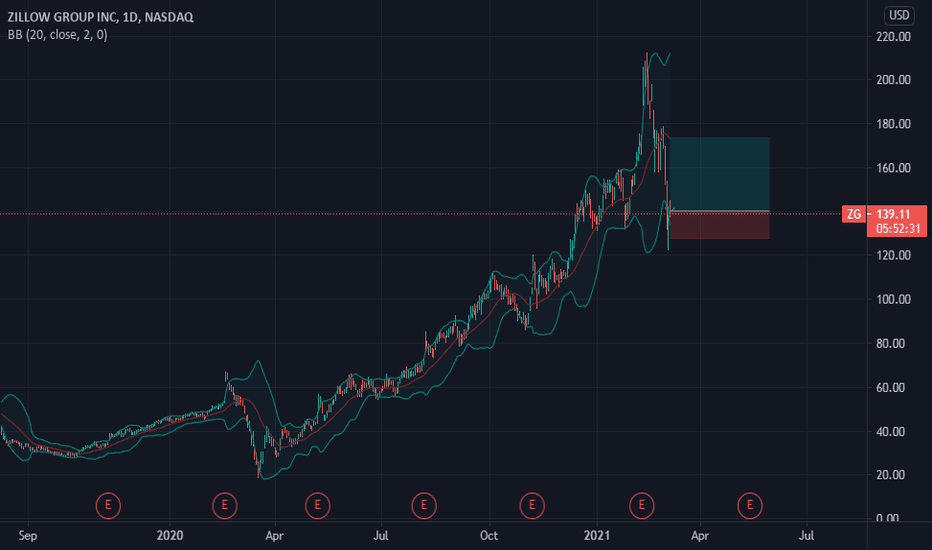Viewport: 932px width, 550px height.
Task: Click the first Jul label on time axis
Action: [x=381, y=536]
